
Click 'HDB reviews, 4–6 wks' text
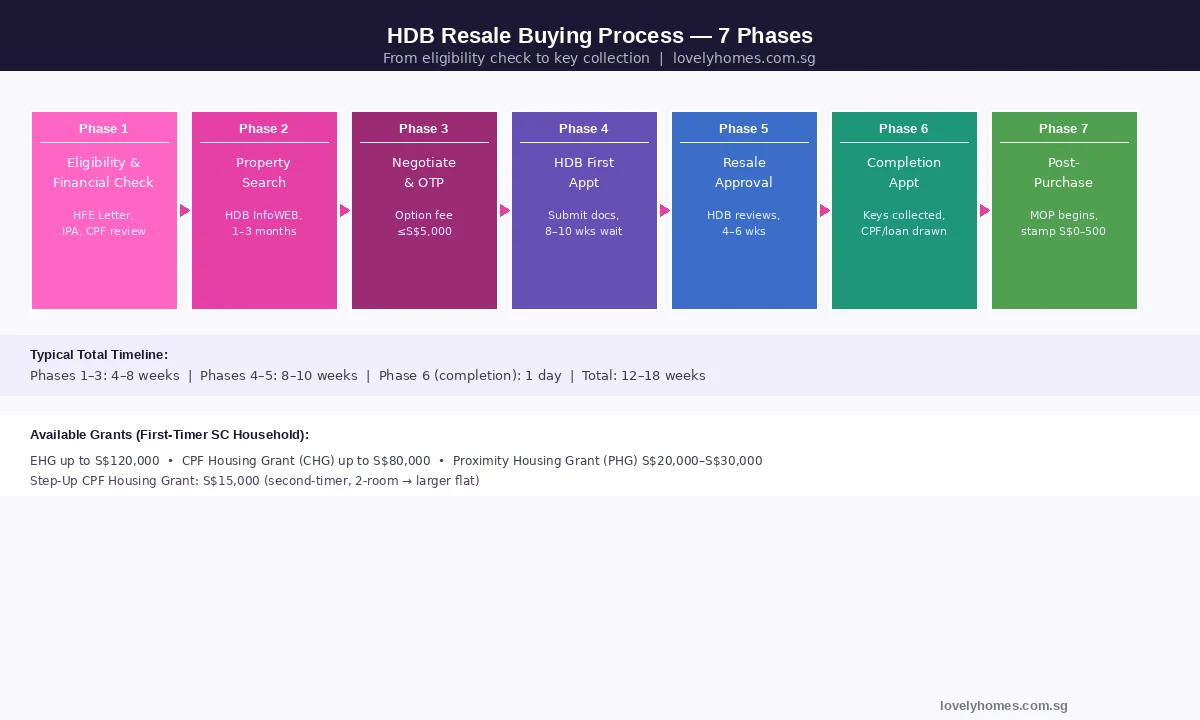click(744, 223)
